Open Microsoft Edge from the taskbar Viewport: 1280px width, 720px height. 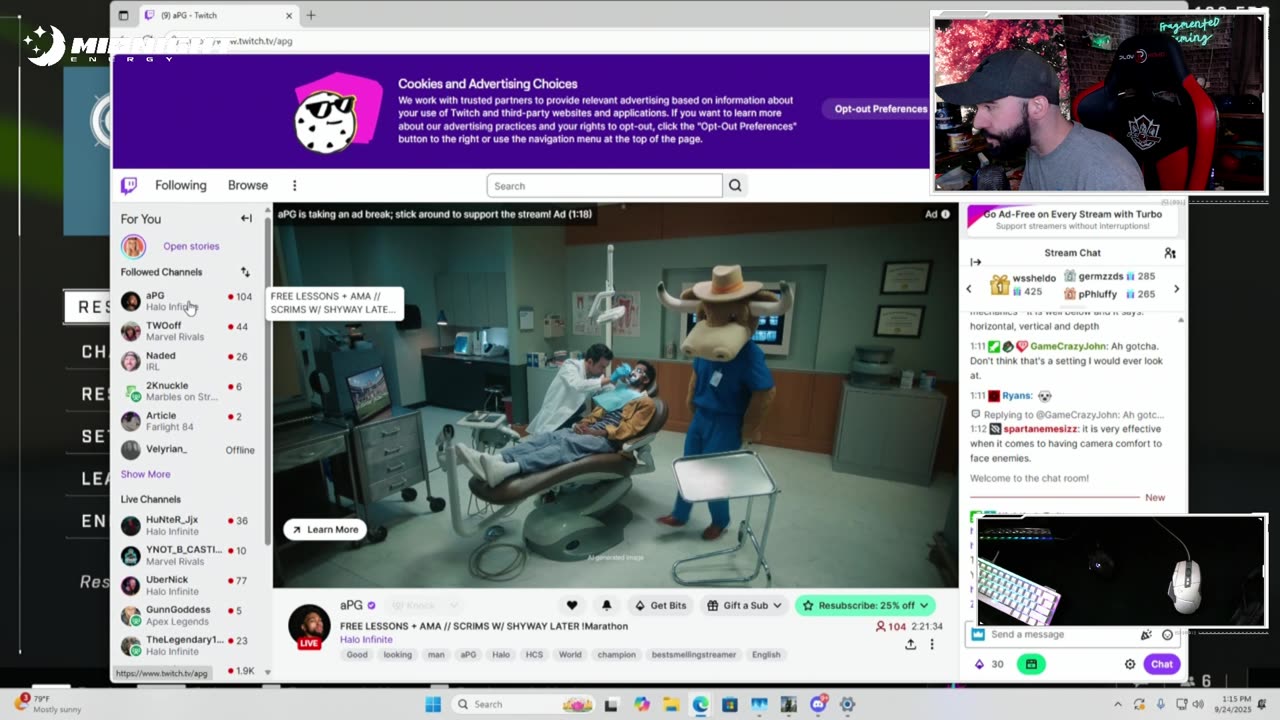(700, 704)
